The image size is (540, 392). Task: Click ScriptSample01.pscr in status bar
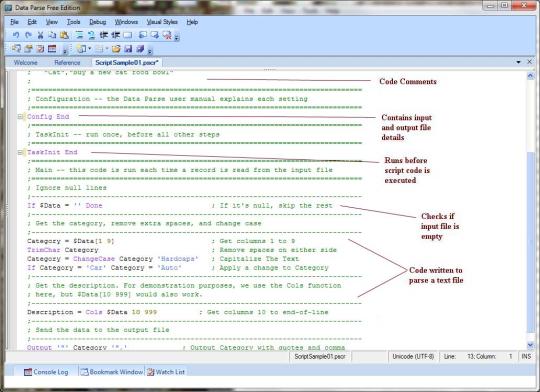tap(320, 356)
